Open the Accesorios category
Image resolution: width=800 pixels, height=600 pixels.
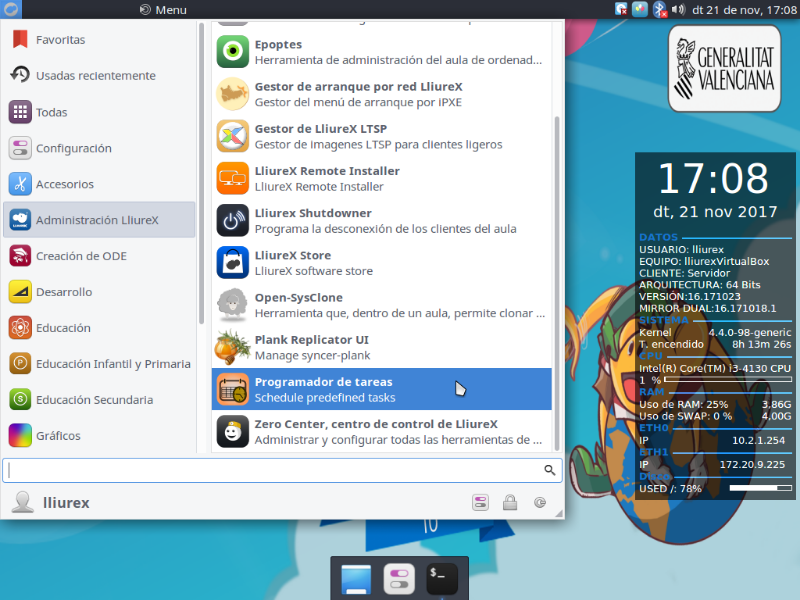pyautogui.click(x=99, y=184)
